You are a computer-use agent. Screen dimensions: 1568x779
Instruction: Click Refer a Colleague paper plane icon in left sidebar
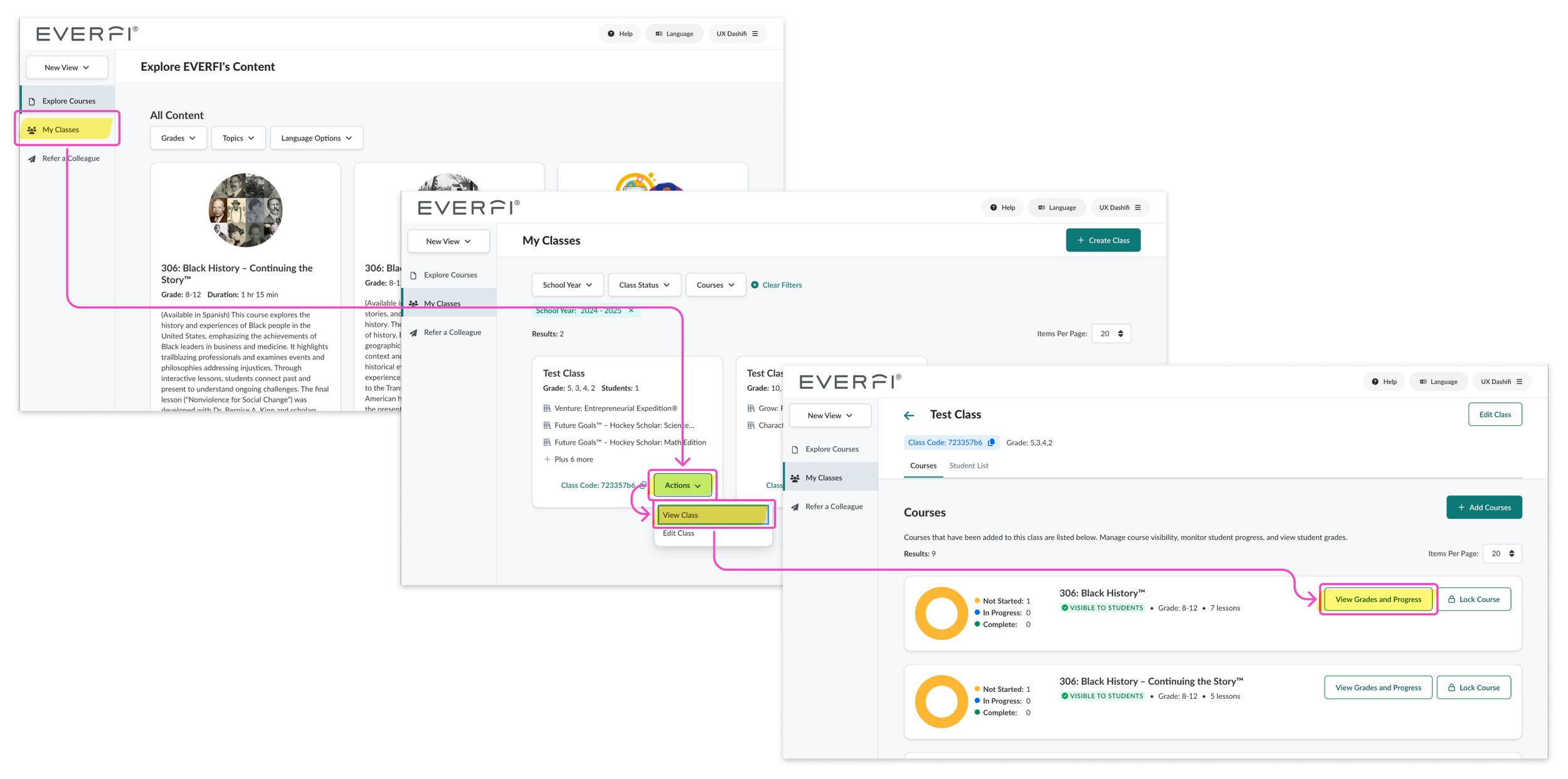[32, 159]
